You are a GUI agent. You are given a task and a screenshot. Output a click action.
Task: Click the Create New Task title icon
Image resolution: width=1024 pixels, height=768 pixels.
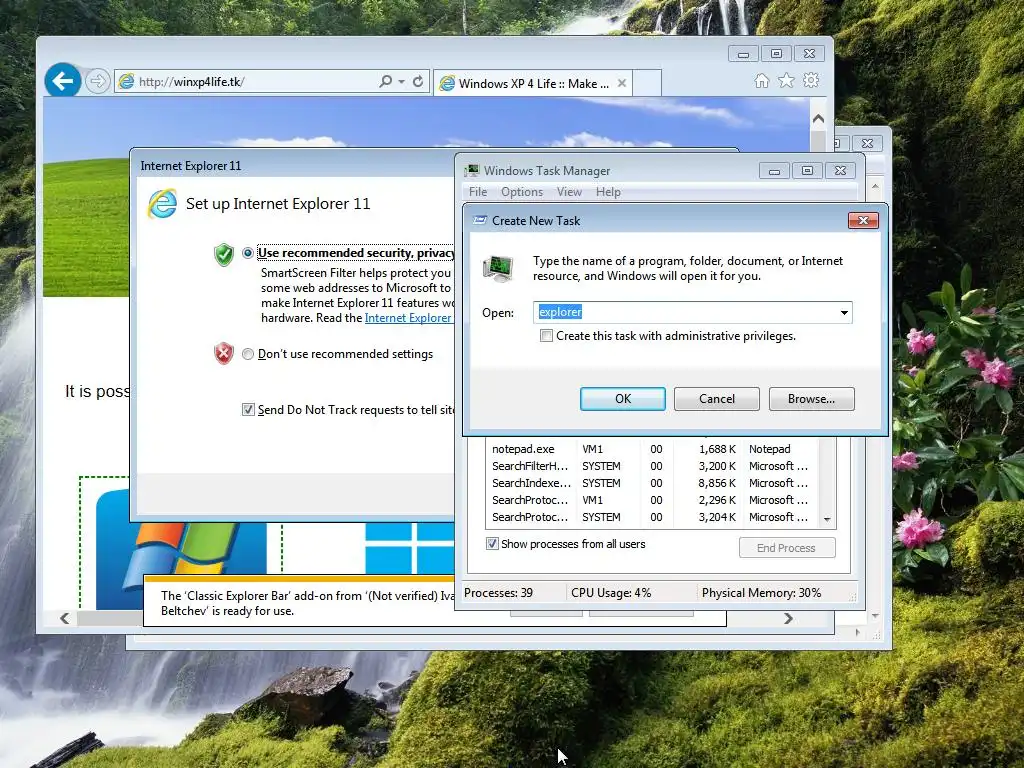point(480,221)
